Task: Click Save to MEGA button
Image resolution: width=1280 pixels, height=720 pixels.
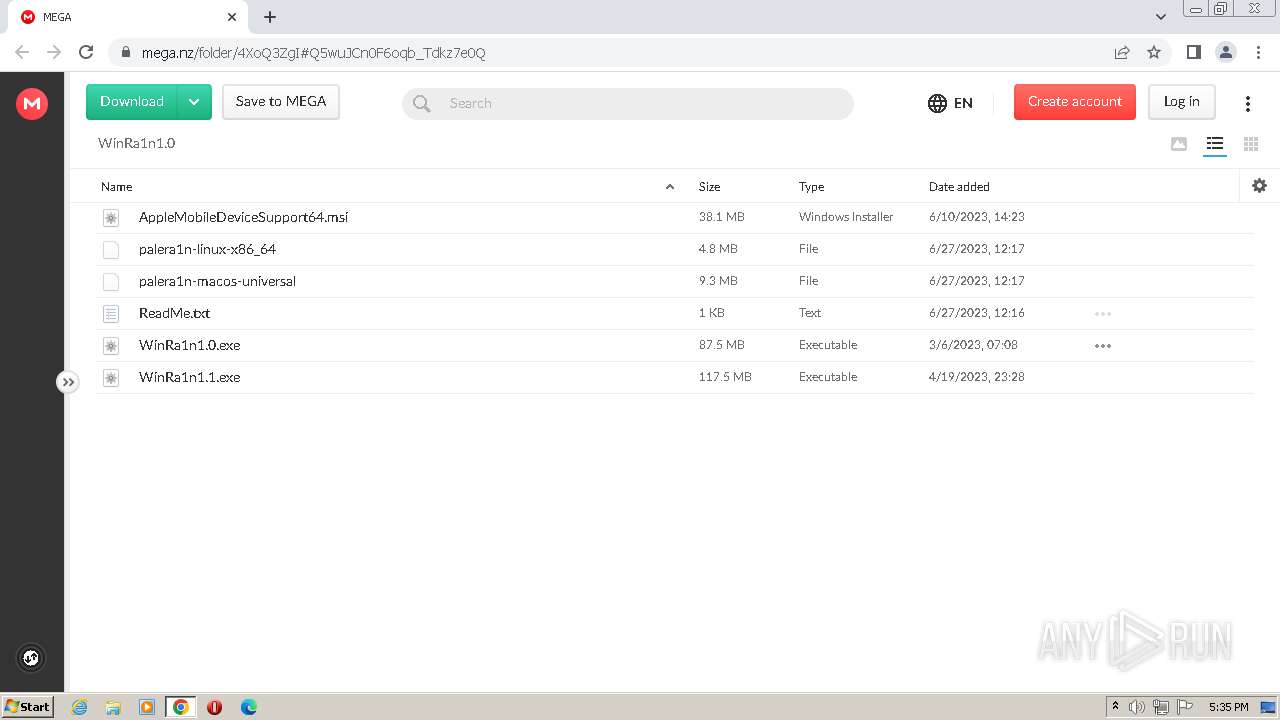Action: pos(281,102)
